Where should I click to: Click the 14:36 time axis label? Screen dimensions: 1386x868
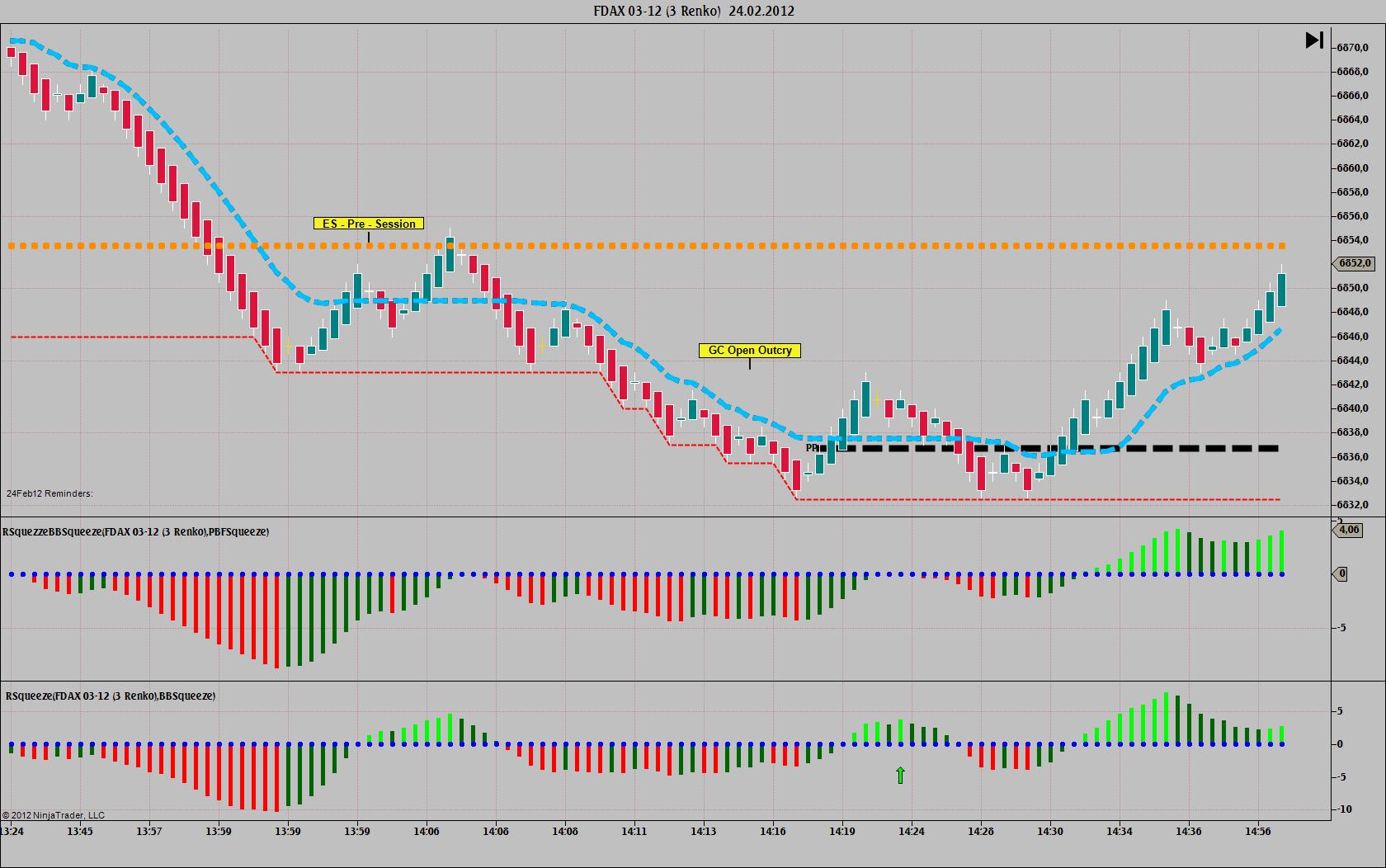coord(1189,832)
